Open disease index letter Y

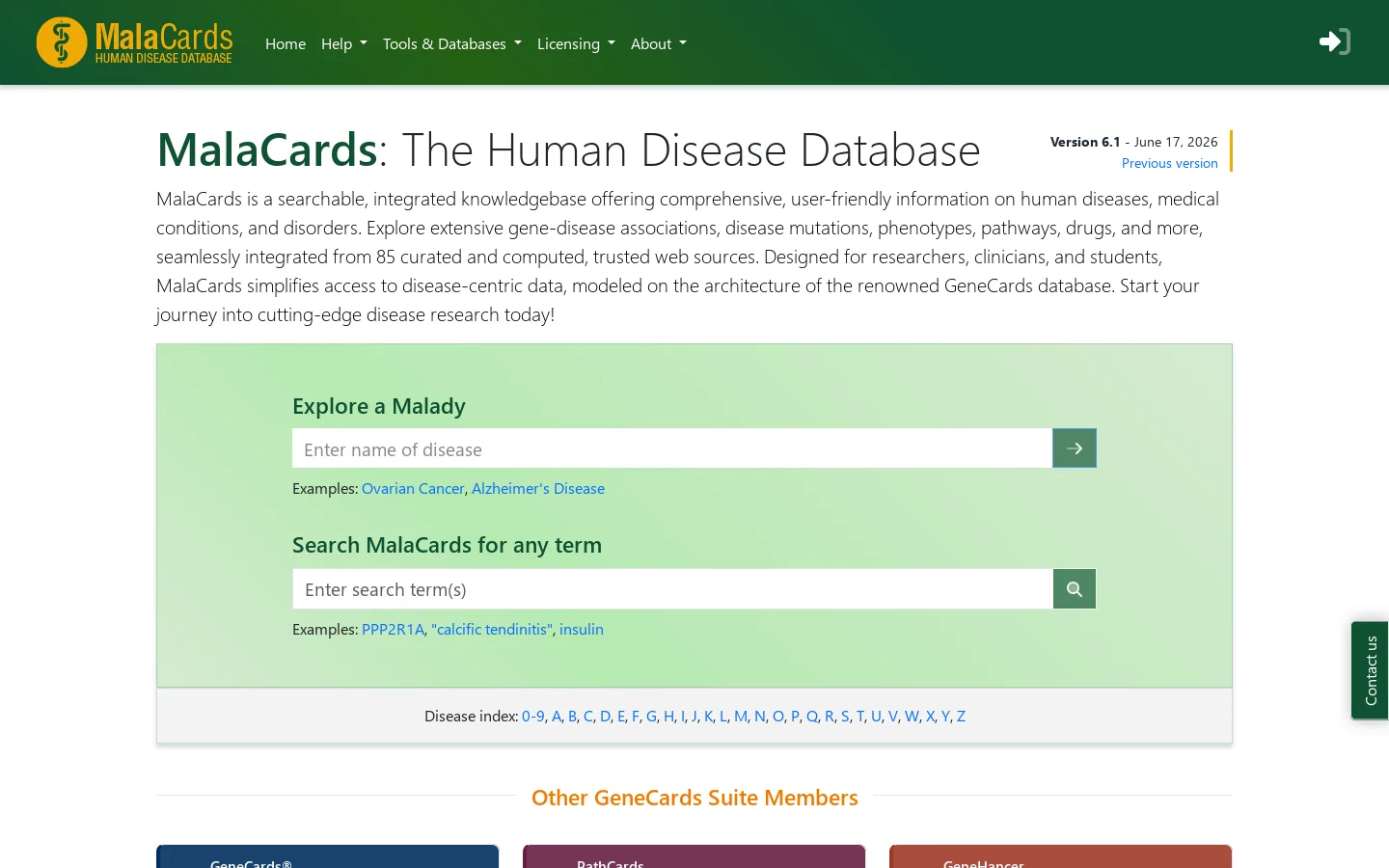[x=945, y=716]
